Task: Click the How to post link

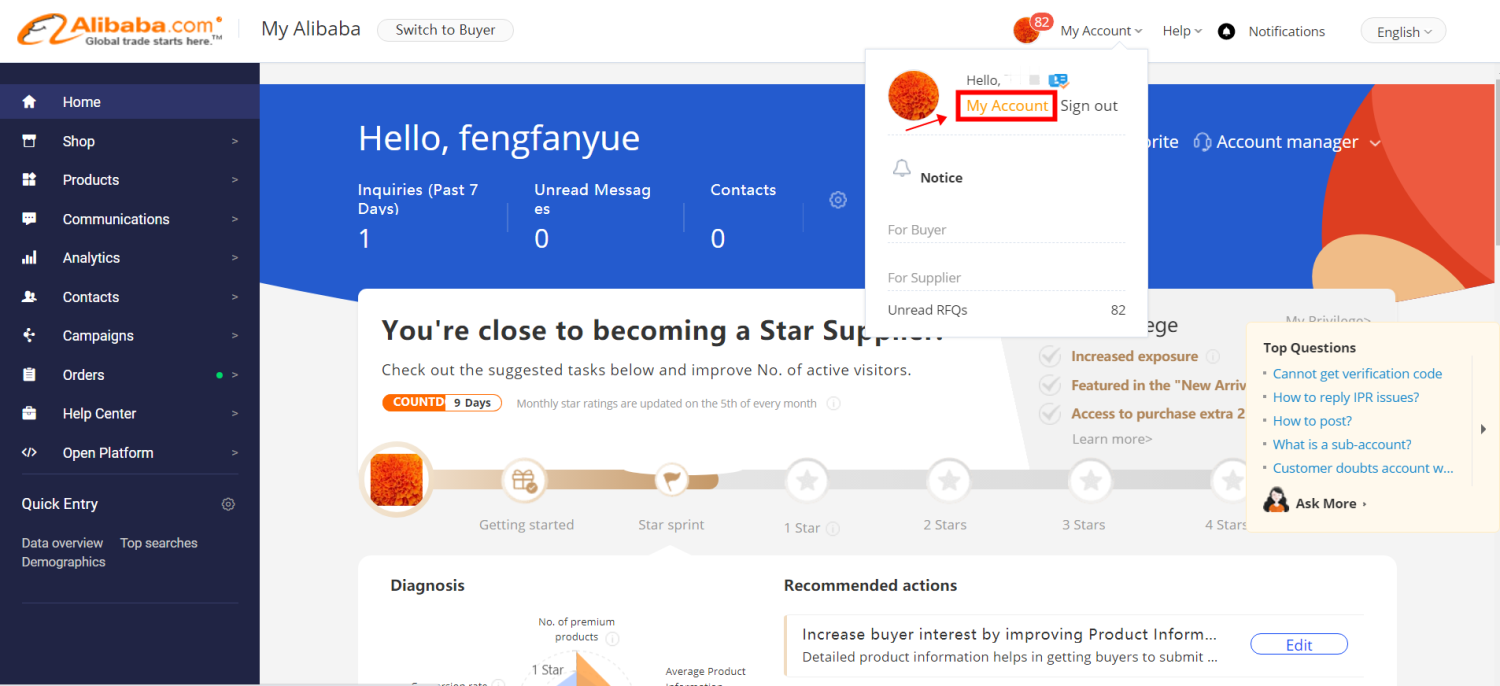Action: click(x=1312, y=421)
